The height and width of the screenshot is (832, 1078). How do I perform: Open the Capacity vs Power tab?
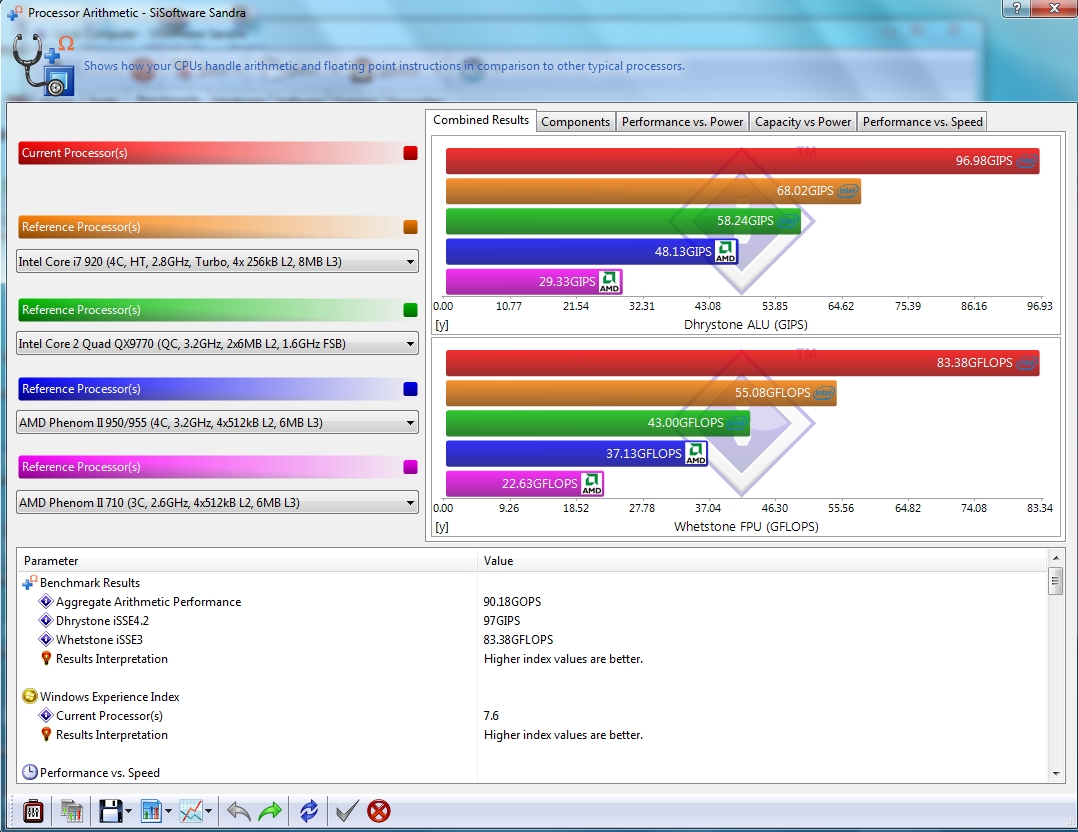(803, 122)
